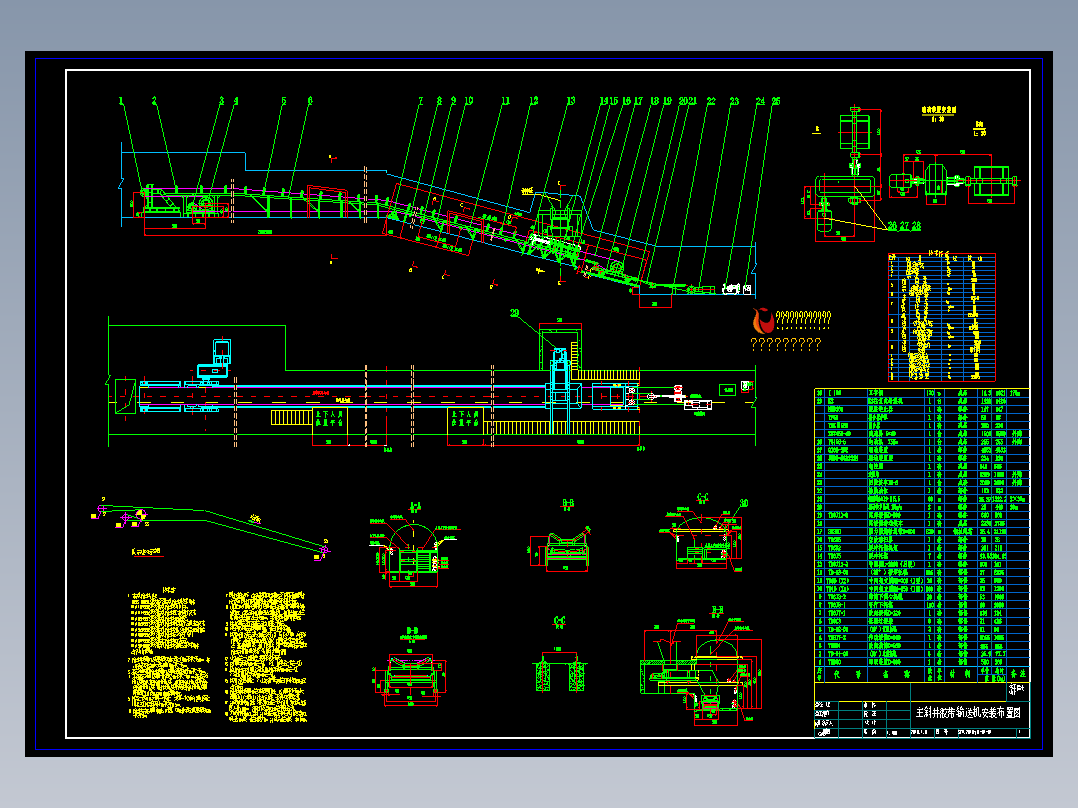Select the red-bordered data table on right
This screenshot has height=808, width=1078.
coord(942,317)
